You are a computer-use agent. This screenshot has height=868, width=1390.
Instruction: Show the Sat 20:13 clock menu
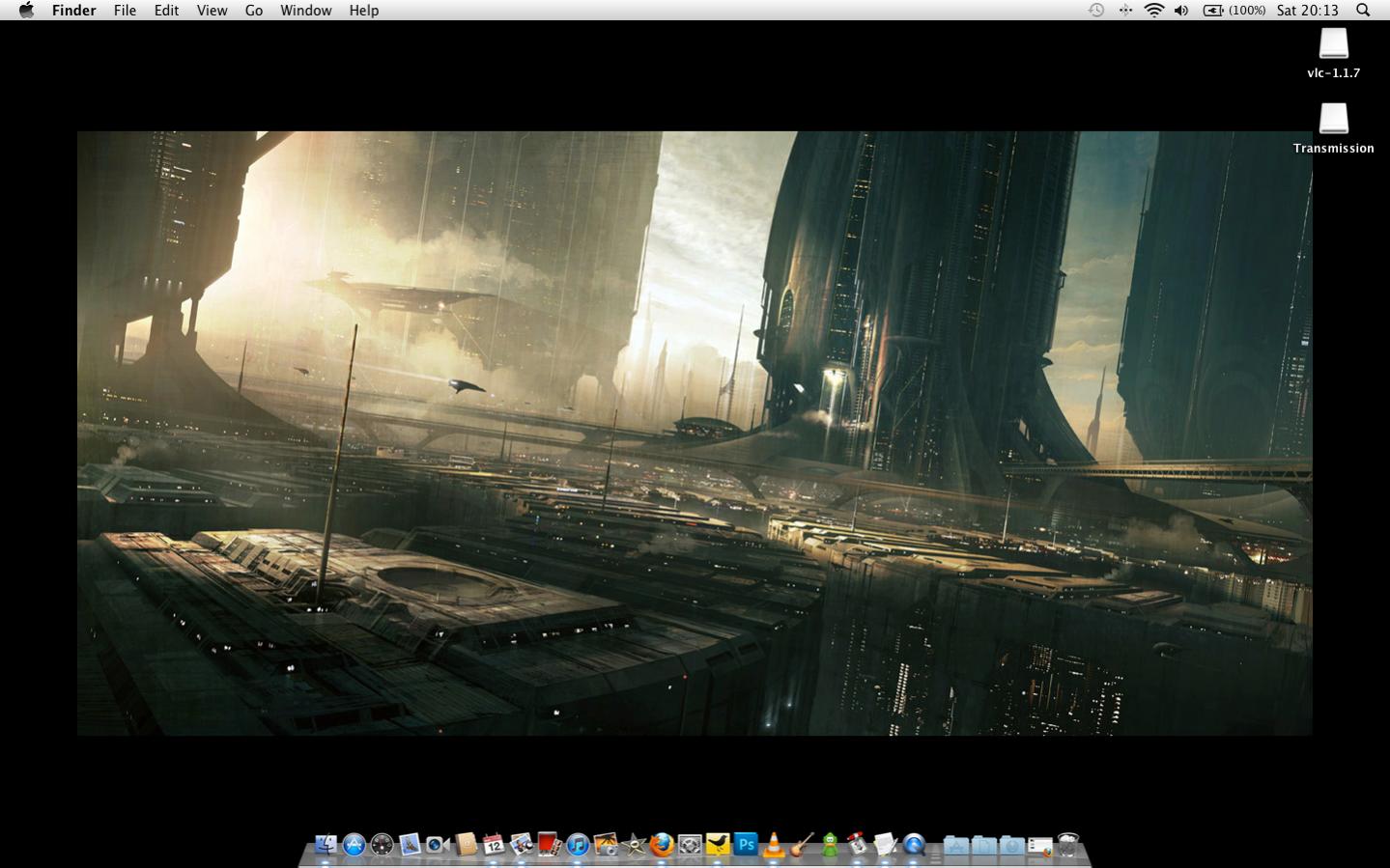[1308, 10]
